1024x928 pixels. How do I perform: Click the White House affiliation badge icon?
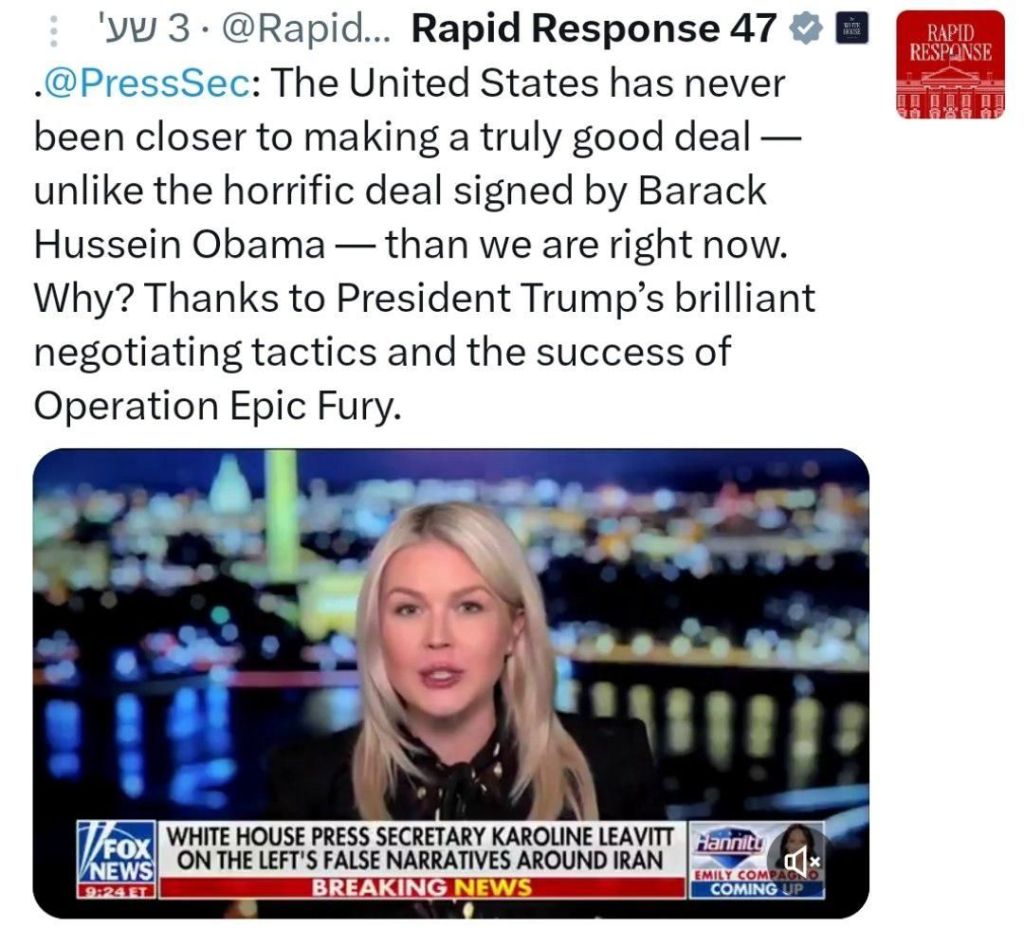[852, 29]
